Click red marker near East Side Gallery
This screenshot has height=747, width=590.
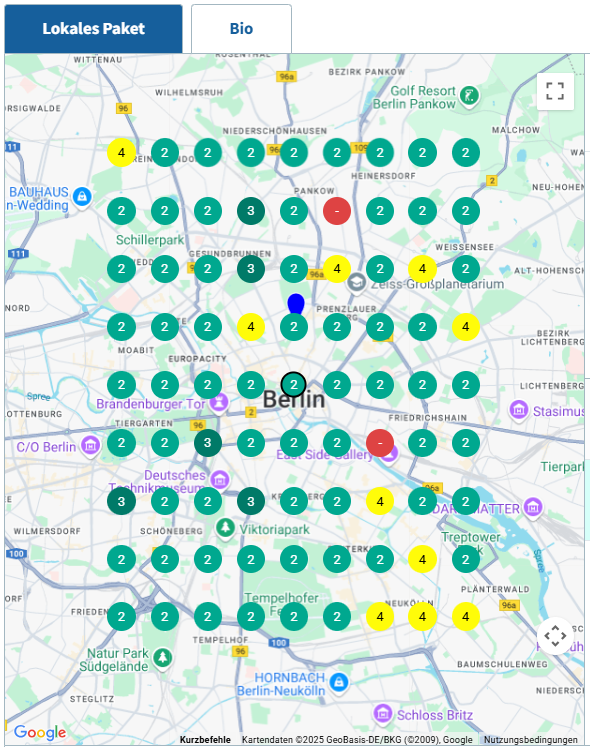coord(380,443)
